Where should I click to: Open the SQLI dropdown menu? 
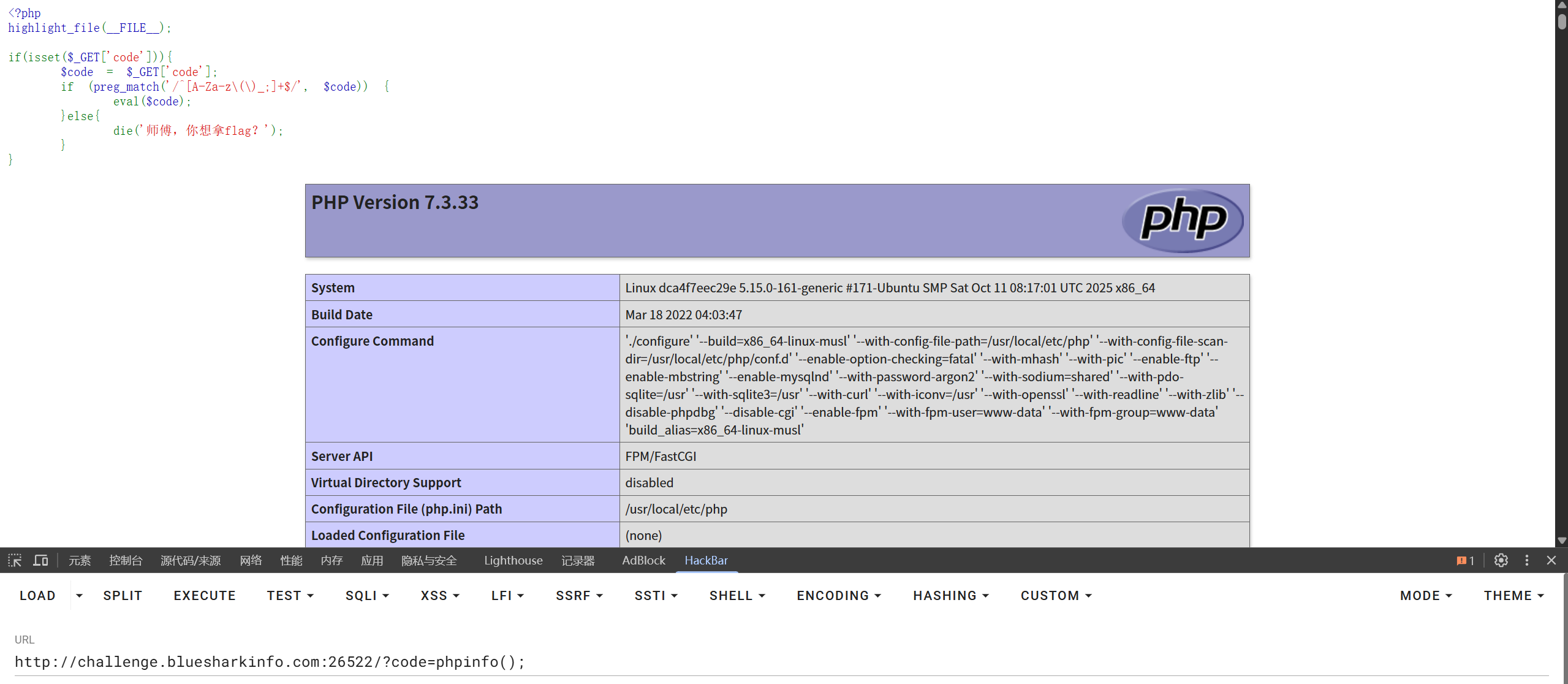point(367,596)
